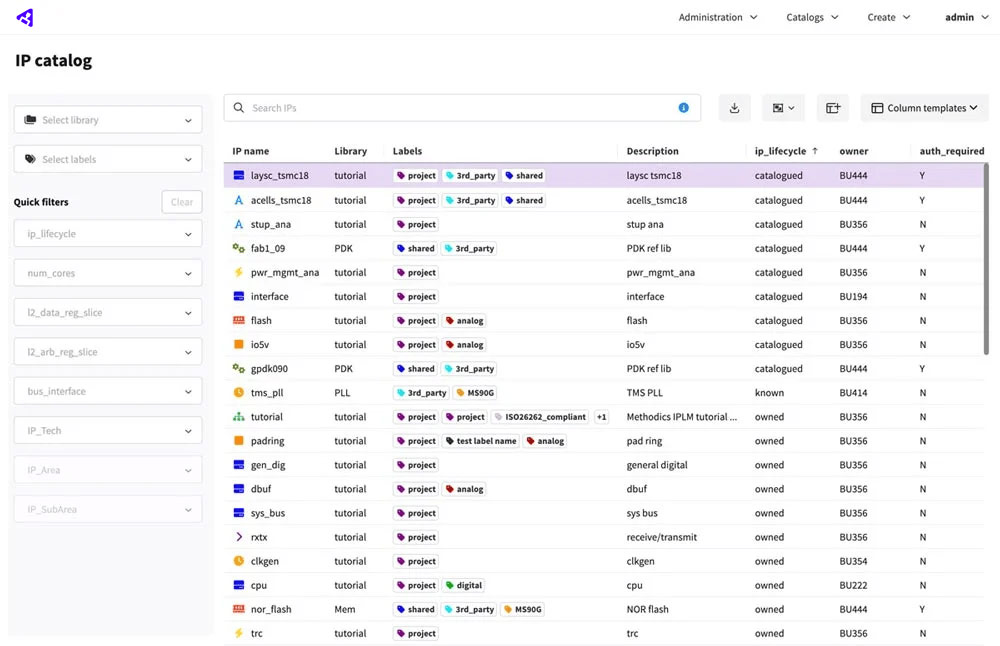
Task: Click the export/download icon above the table
Action: [x=735, y=107]
